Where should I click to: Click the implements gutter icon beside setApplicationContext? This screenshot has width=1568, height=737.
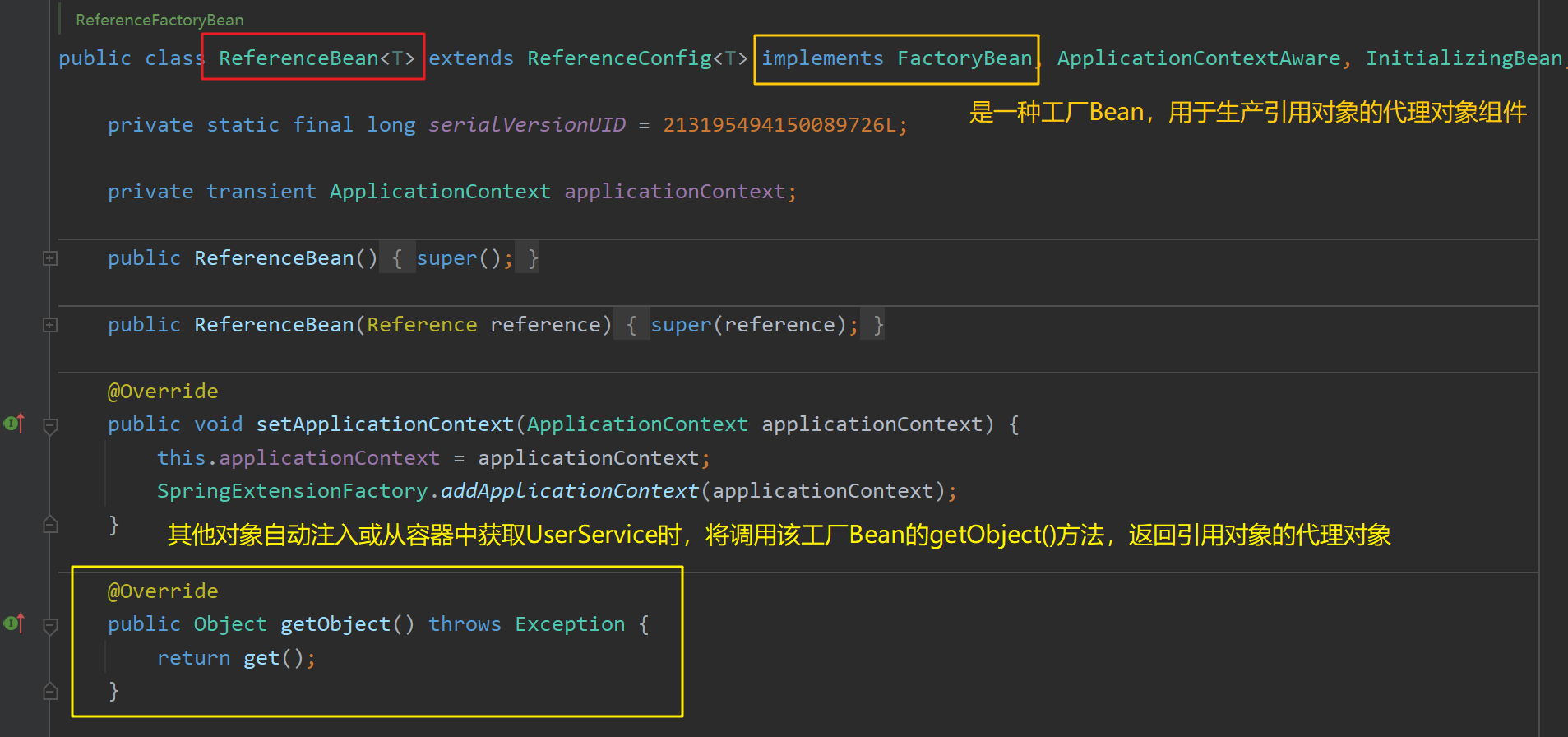(x=14, y=424)
